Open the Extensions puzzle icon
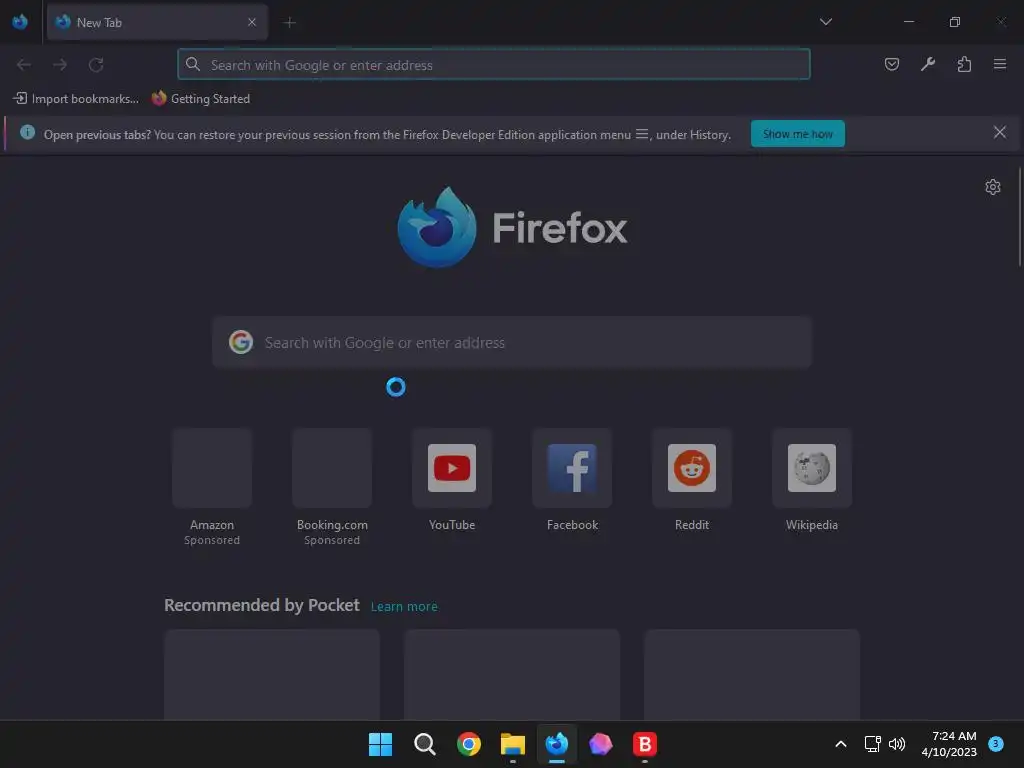The height and width of the screenshot is (768, 1024). click(964, 64)
